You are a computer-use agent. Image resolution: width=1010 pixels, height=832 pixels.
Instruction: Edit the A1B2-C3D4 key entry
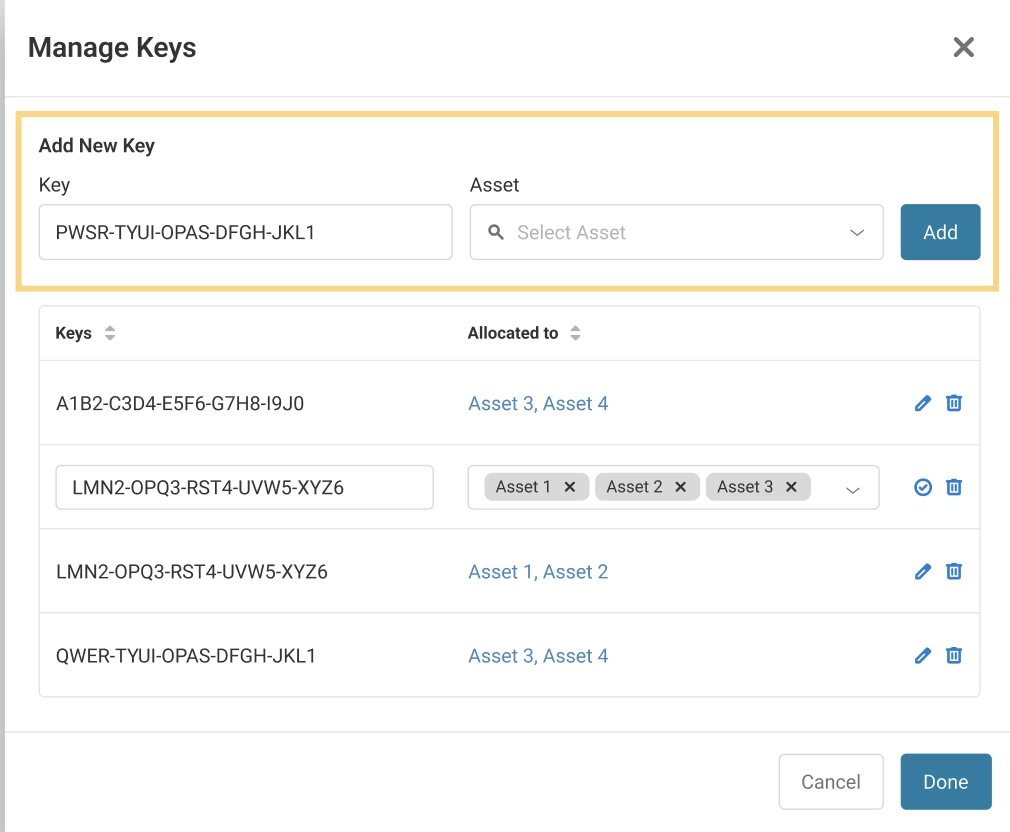click(x=923, y=403)
